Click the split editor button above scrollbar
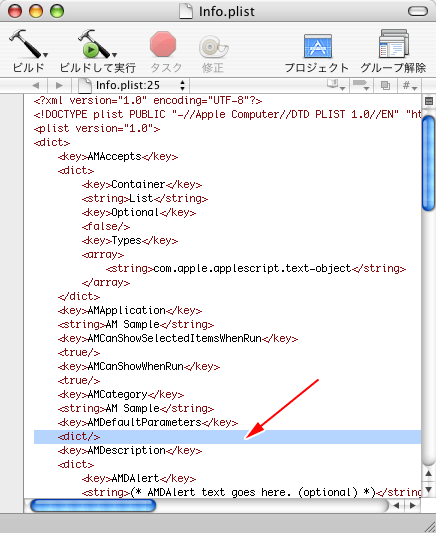436x533 pixels. (x=429, y=101)
